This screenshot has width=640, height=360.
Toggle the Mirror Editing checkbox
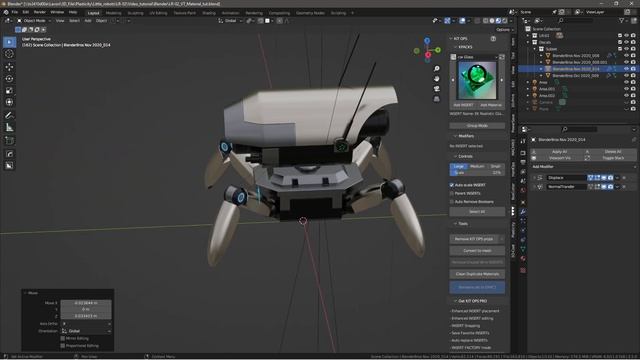[x=63, y=338]
